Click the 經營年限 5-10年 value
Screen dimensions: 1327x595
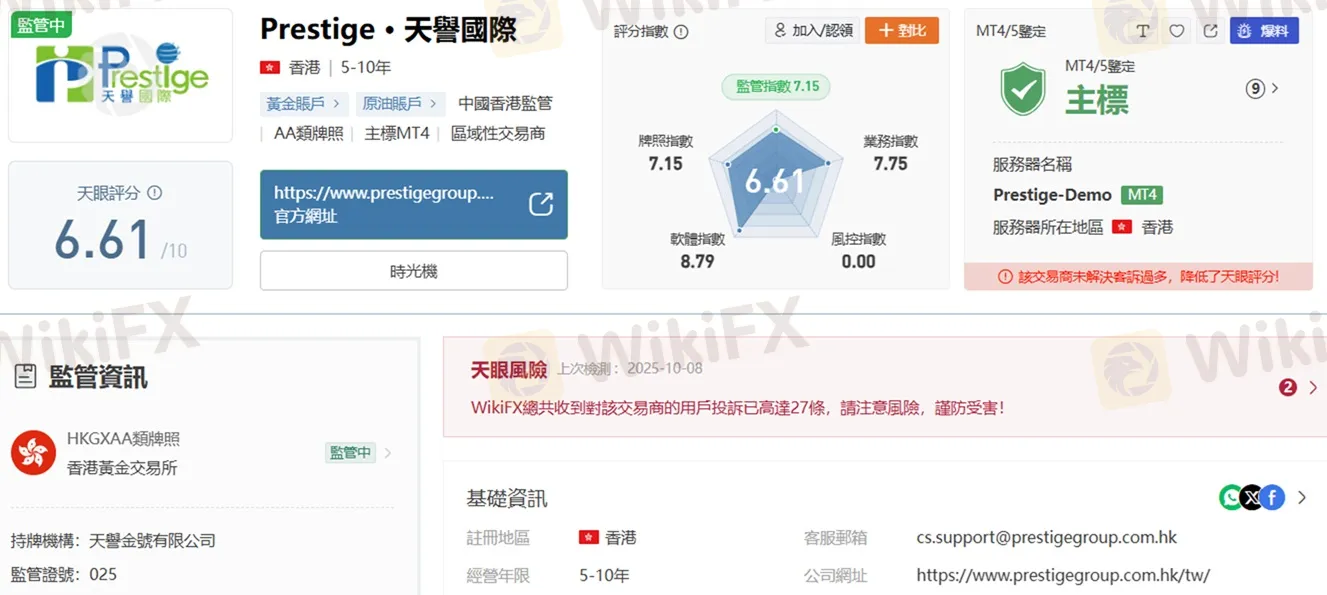pyautogui.click(x=604, y=575)
